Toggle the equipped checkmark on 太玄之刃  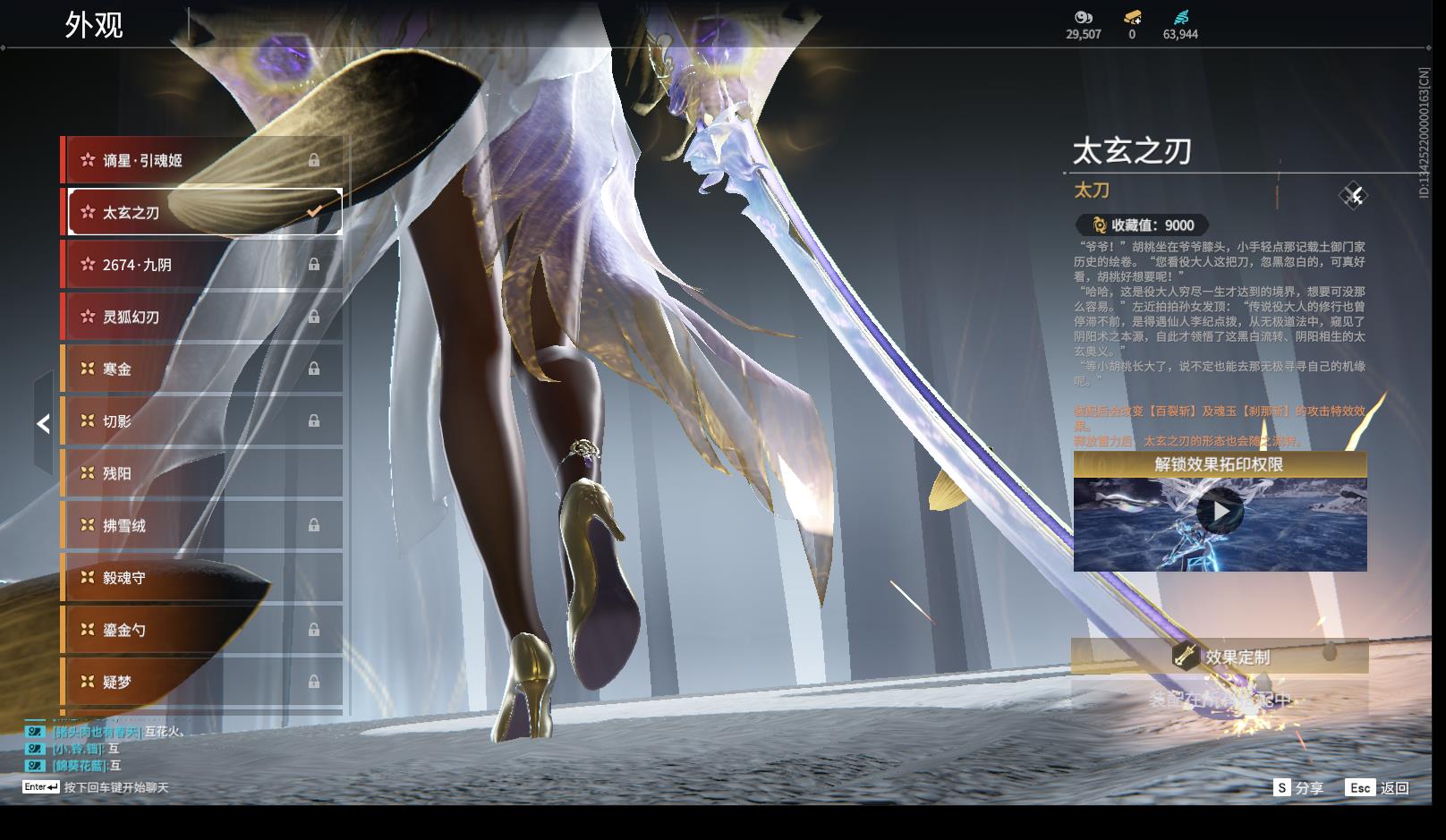tap(314, 212)
